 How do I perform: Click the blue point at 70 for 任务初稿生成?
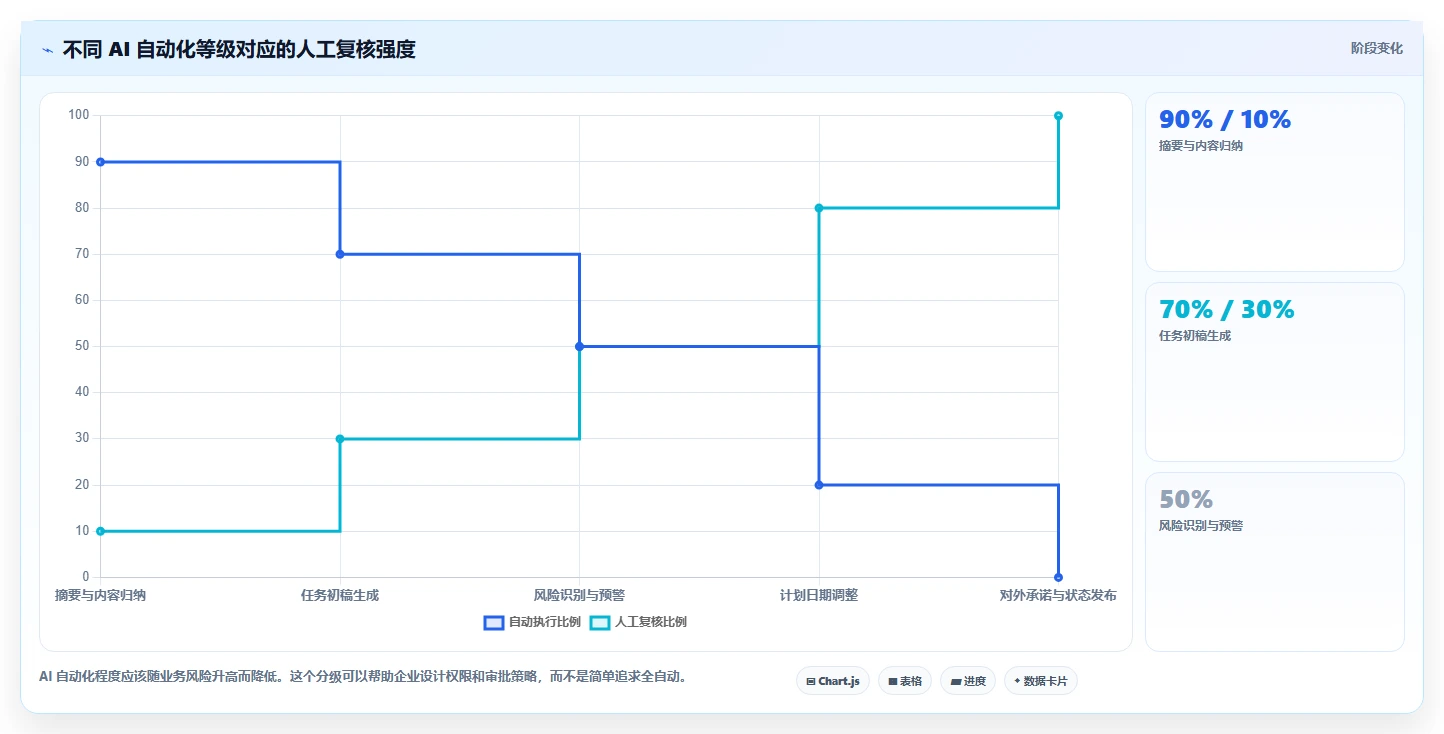coord(340,254)
